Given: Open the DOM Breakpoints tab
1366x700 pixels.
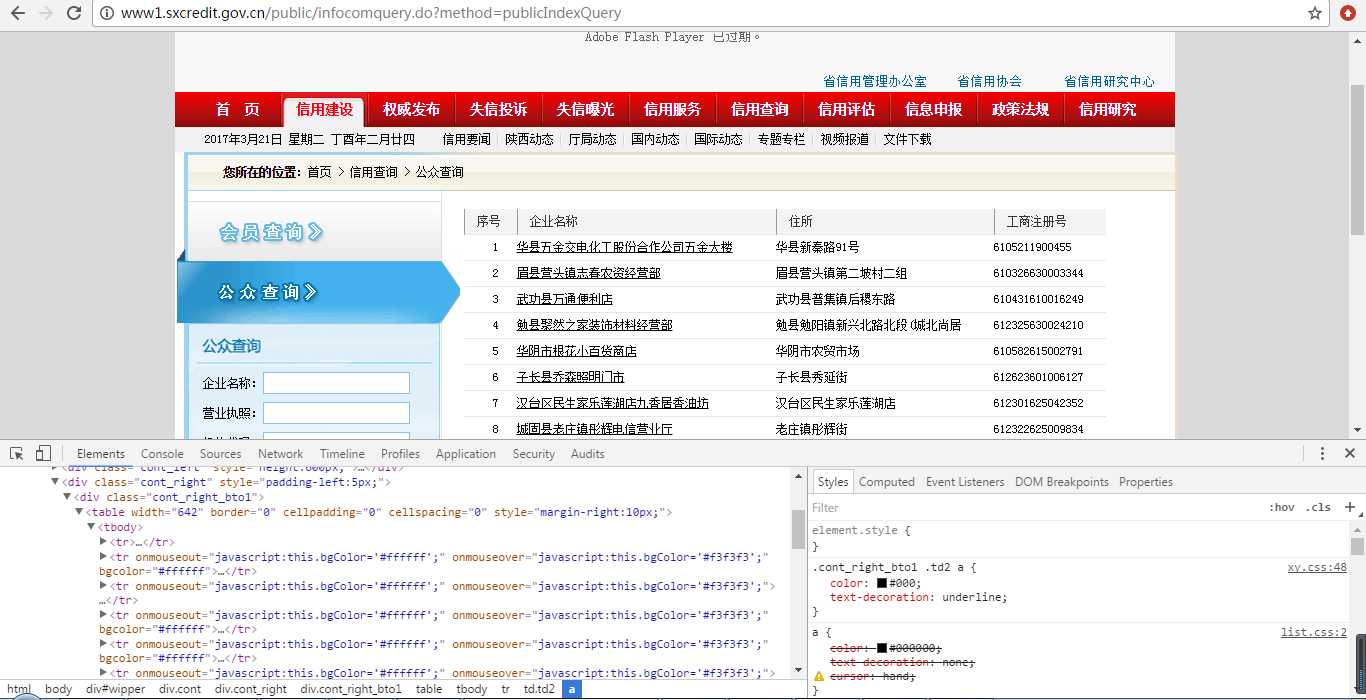Looking at the screenshot, I should point(1062,481).
